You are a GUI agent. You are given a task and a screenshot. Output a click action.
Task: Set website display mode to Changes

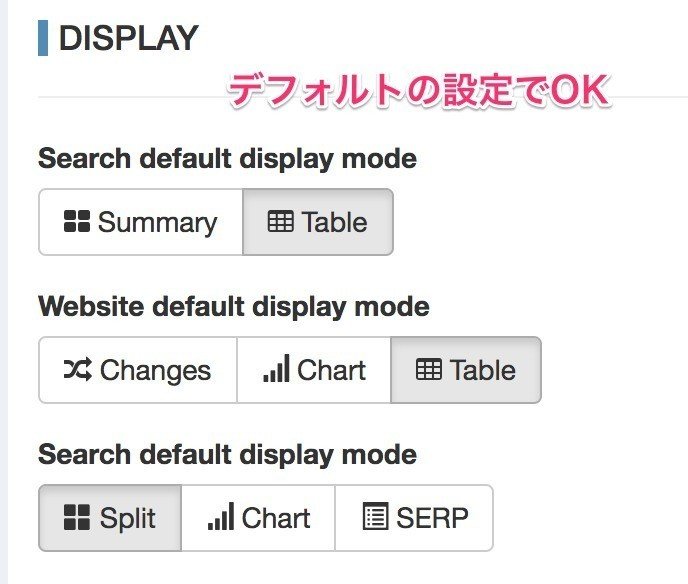click(x=155, y=370)
